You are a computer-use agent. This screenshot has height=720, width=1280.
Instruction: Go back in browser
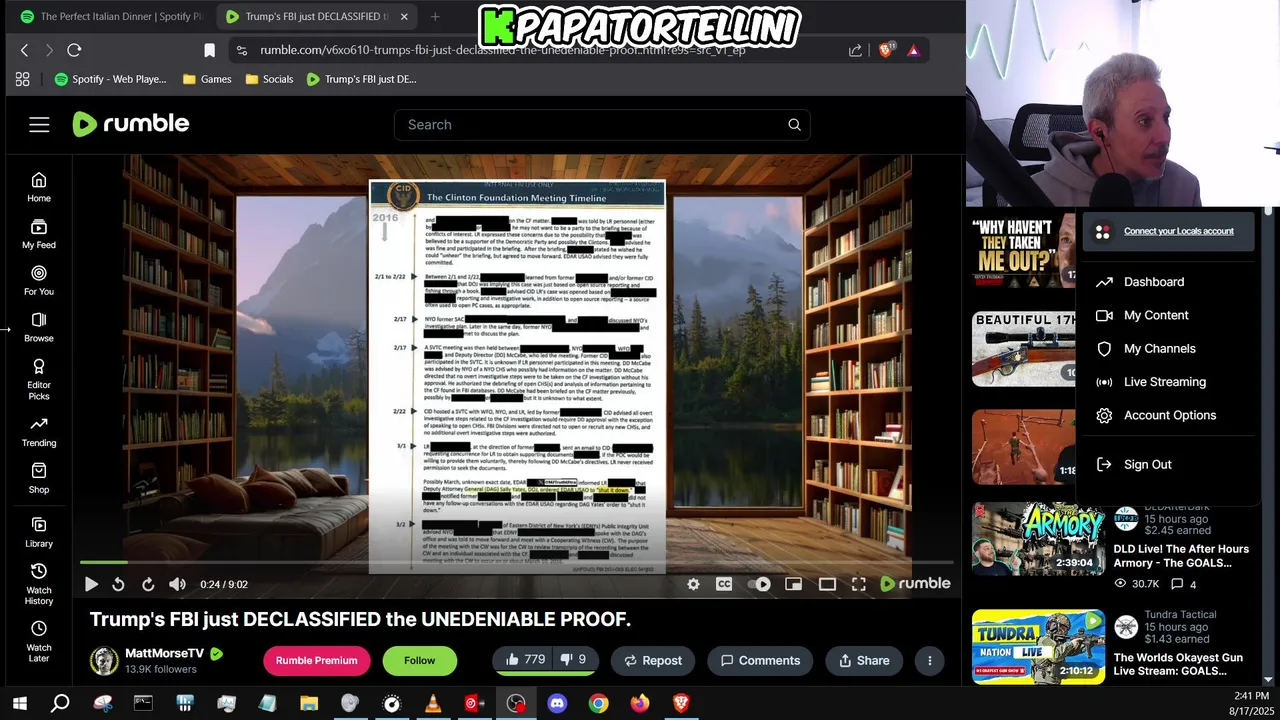25,50
